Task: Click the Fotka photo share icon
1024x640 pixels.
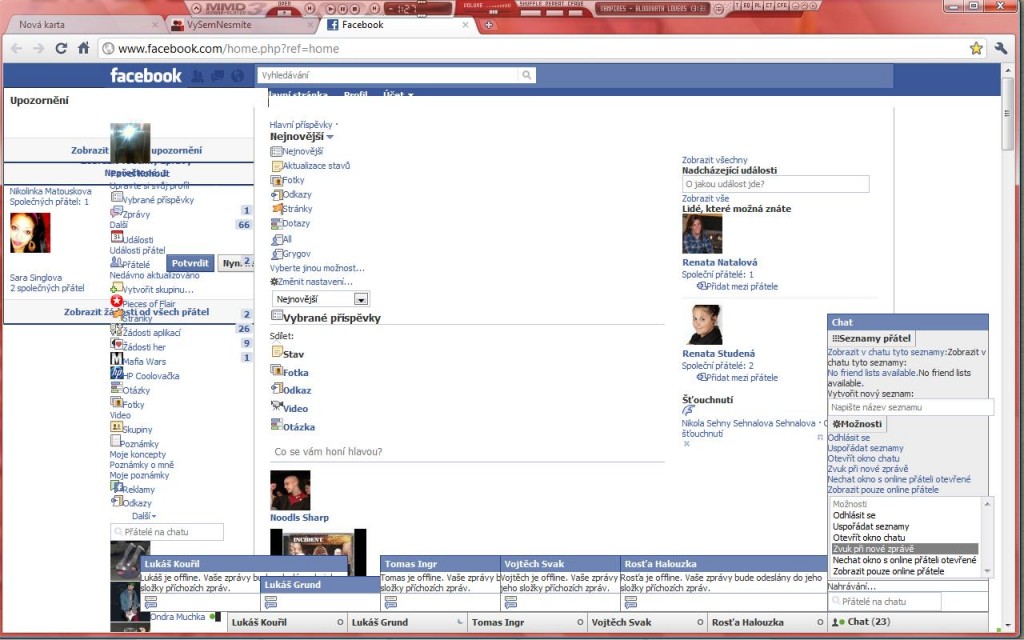Action: [276, 371]
